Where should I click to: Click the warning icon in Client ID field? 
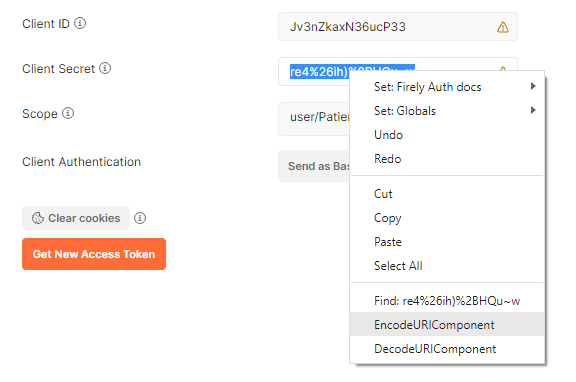[503, 27]
